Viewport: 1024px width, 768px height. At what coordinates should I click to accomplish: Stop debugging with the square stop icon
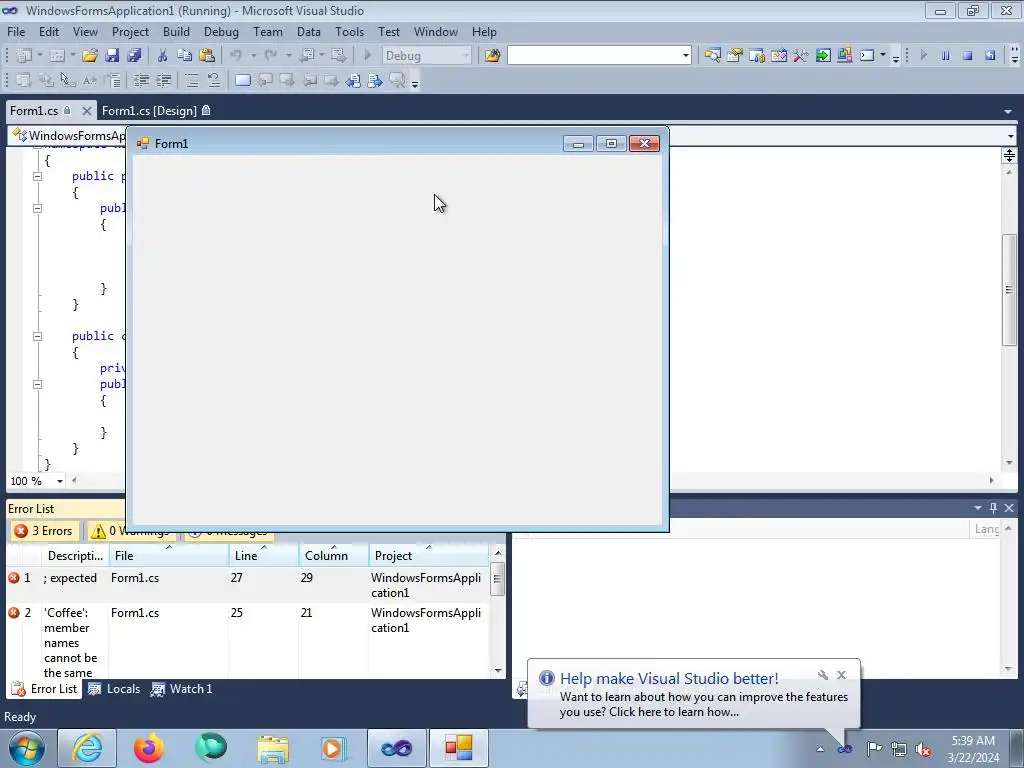coord(967,56)
